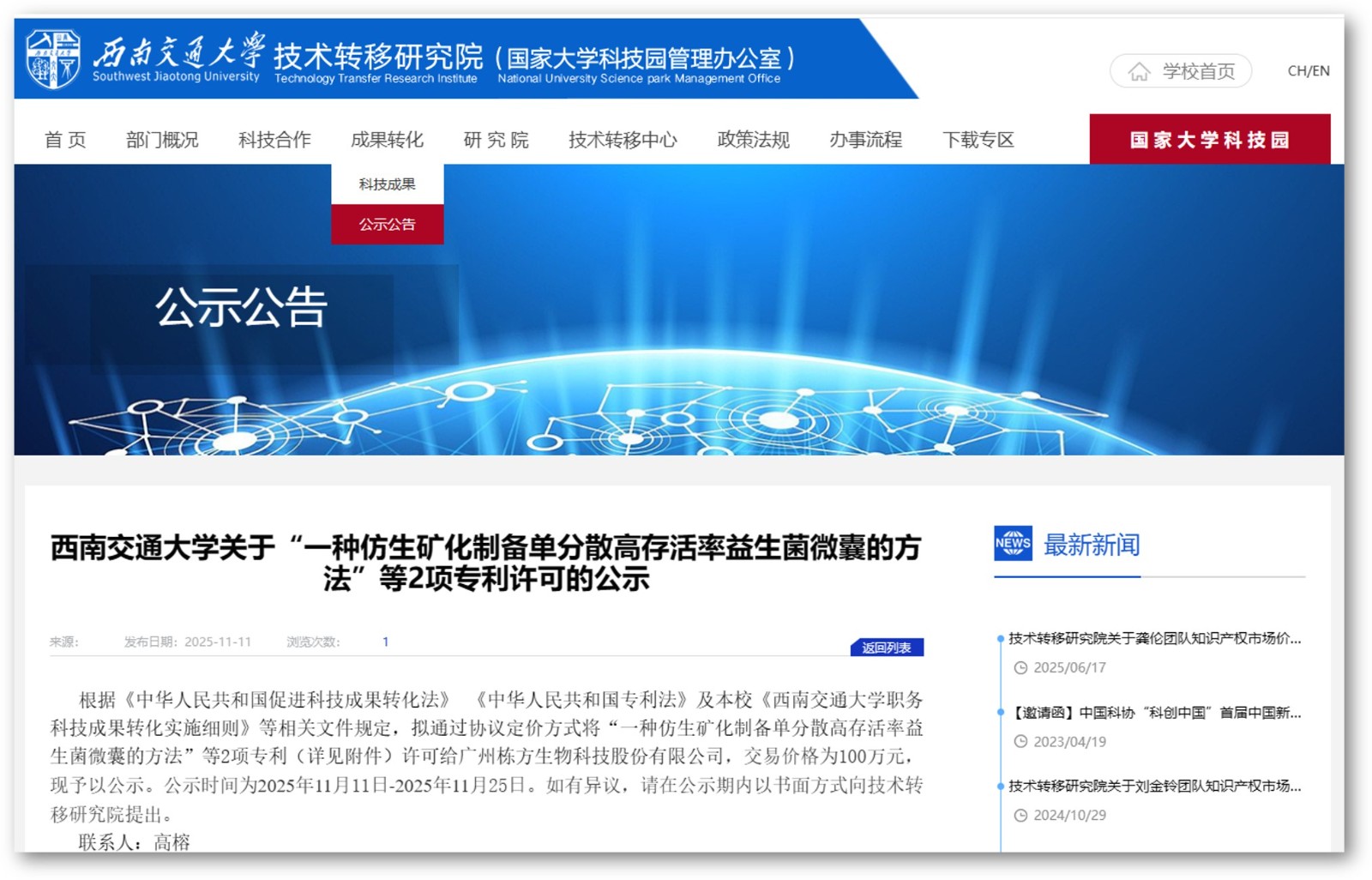
Task: Open the news link about 龚伦团队
Action: 1153,639
